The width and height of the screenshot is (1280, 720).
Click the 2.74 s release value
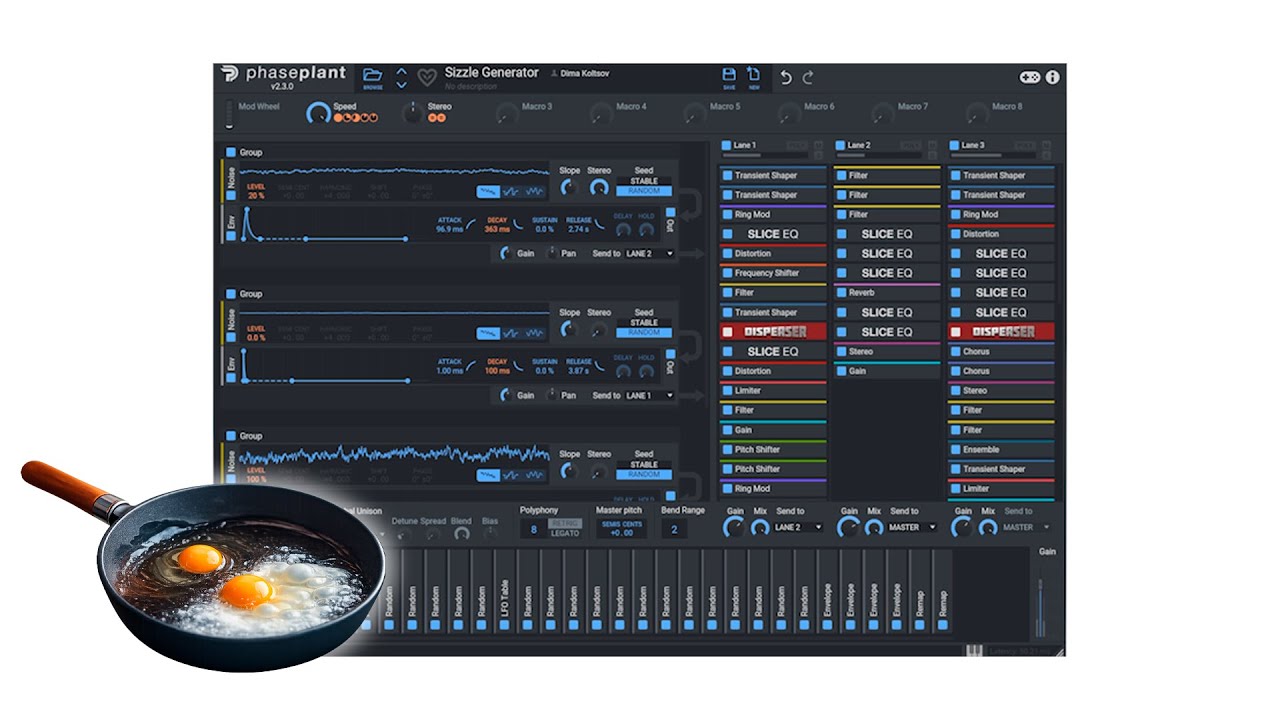tap(578, 230)
